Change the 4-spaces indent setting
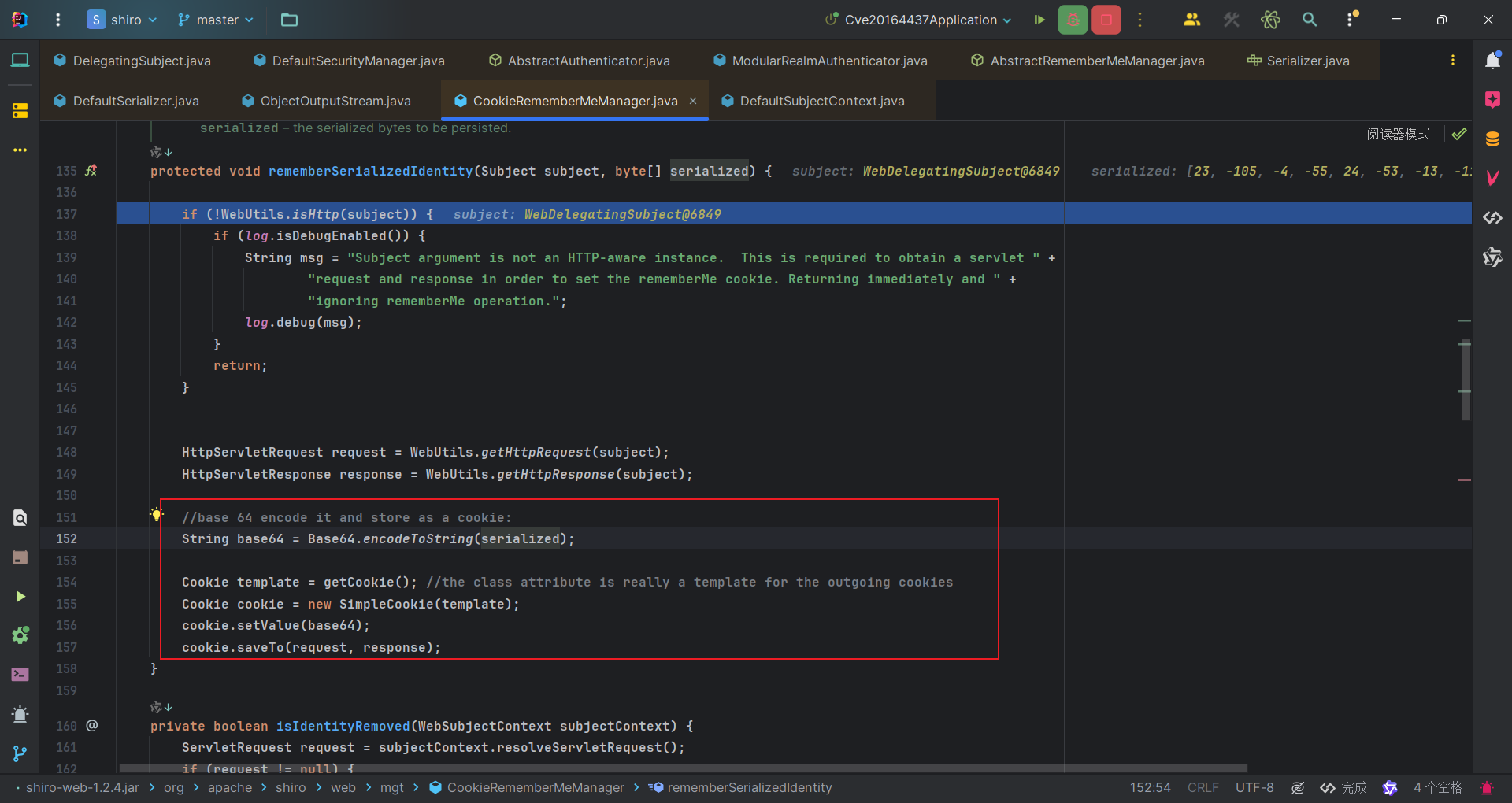Screen dimensions: 1512x803 point(1437,787)
